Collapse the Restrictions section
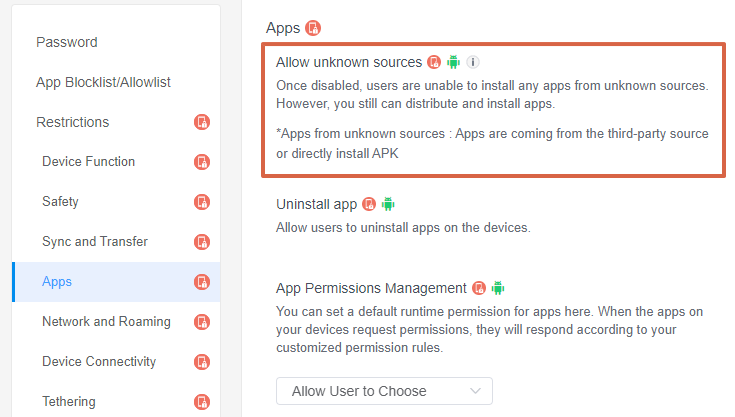Screen dimensions: 735x417 click(x=73, y=122)
